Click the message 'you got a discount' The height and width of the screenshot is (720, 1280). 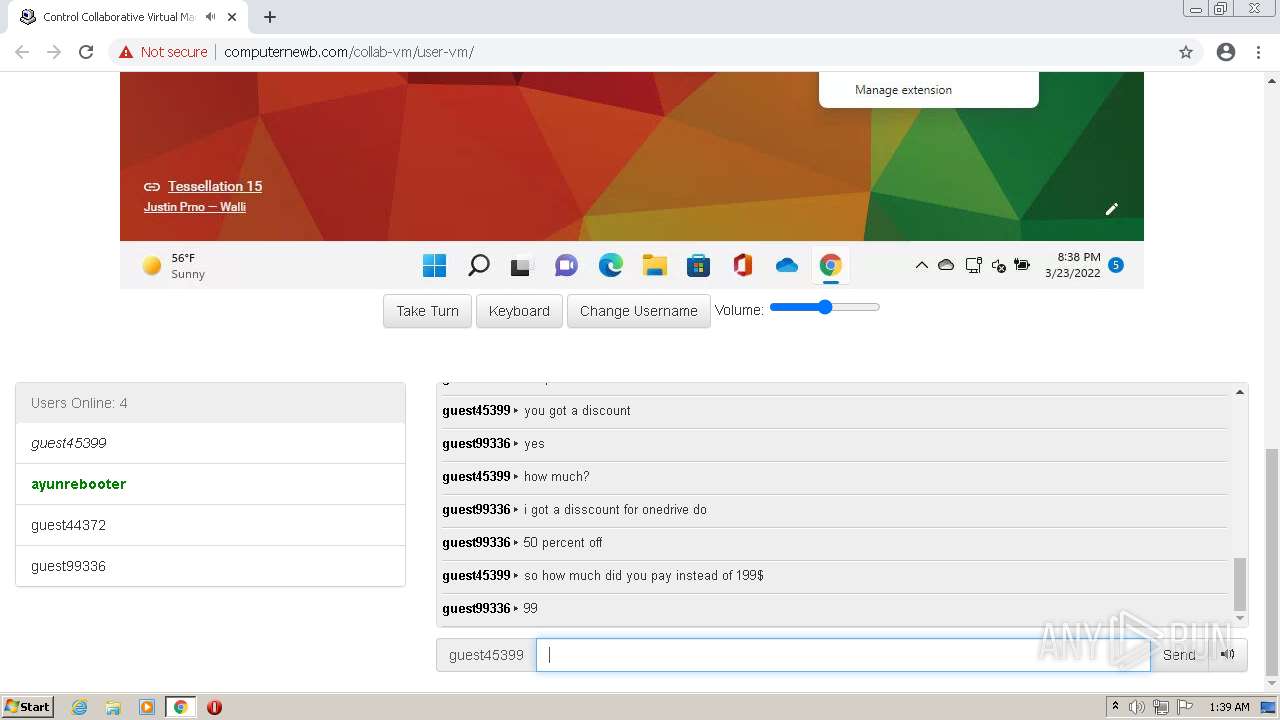577,411
